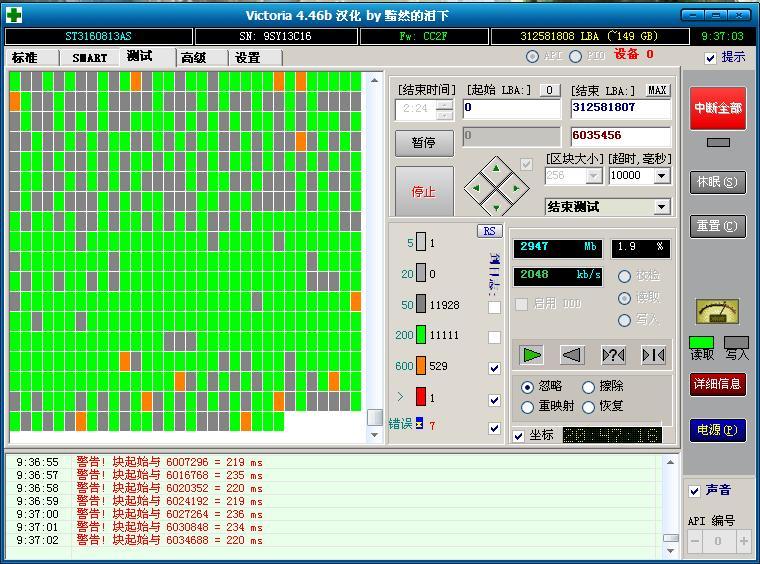Click the 0 button beside 起始 LBA
Image resolution: width=760 pixels, height=564 pixels.
click(x=550, y=90)
